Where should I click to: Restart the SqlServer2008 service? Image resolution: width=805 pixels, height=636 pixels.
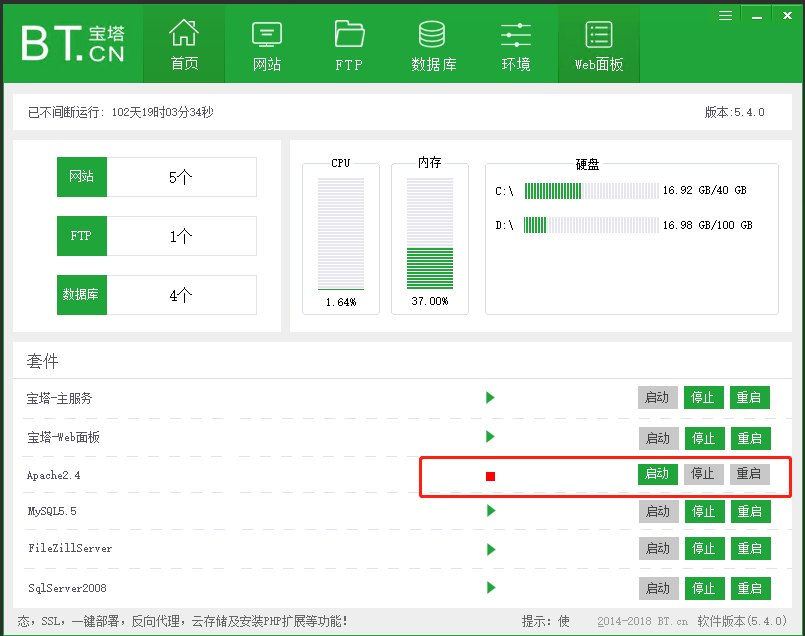coord(751,588)
